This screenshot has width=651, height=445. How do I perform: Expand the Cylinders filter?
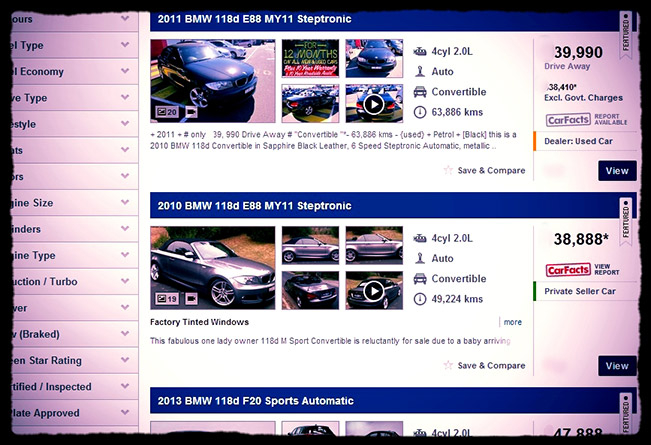[75, 229]
